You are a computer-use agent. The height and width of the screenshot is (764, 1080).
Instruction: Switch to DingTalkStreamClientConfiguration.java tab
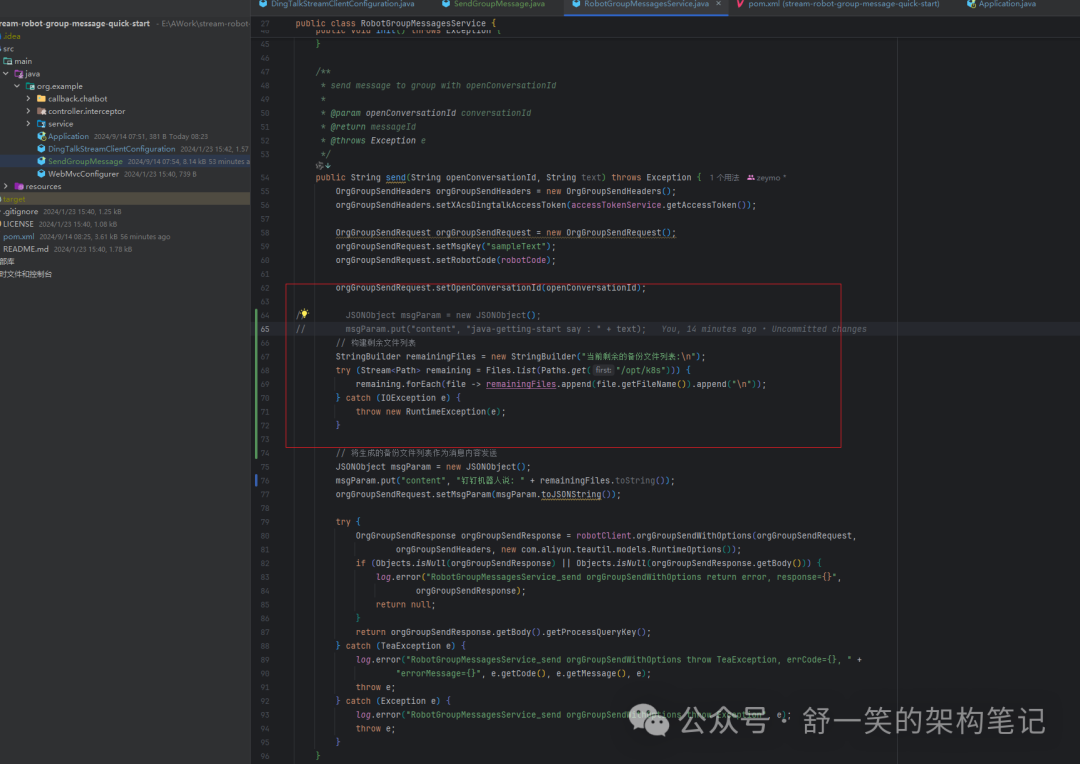tap(342, 4)
